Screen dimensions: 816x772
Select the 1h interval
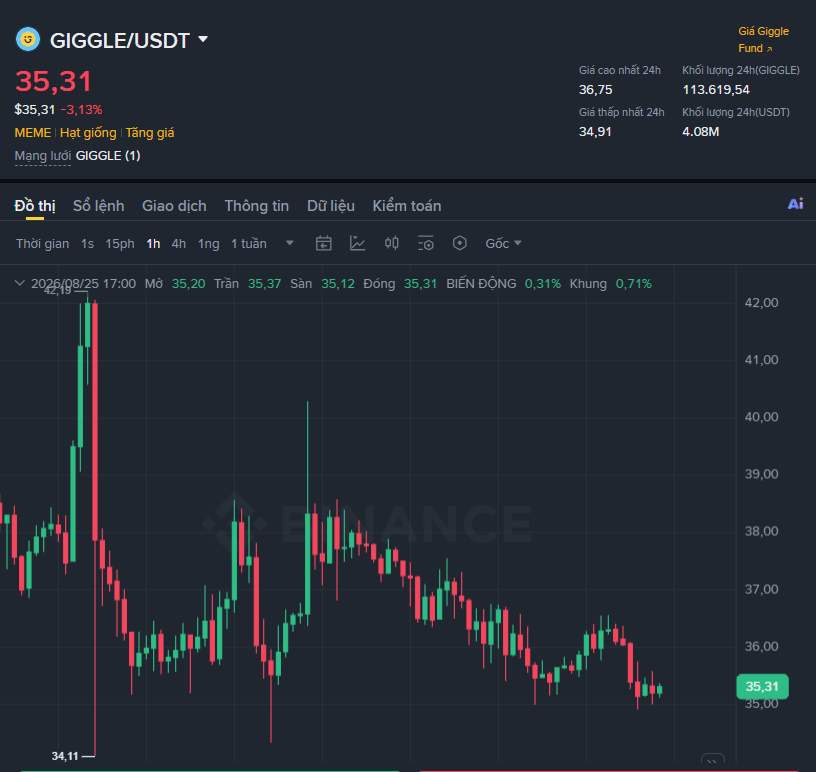pyautogui.click(x=153, y=244)
